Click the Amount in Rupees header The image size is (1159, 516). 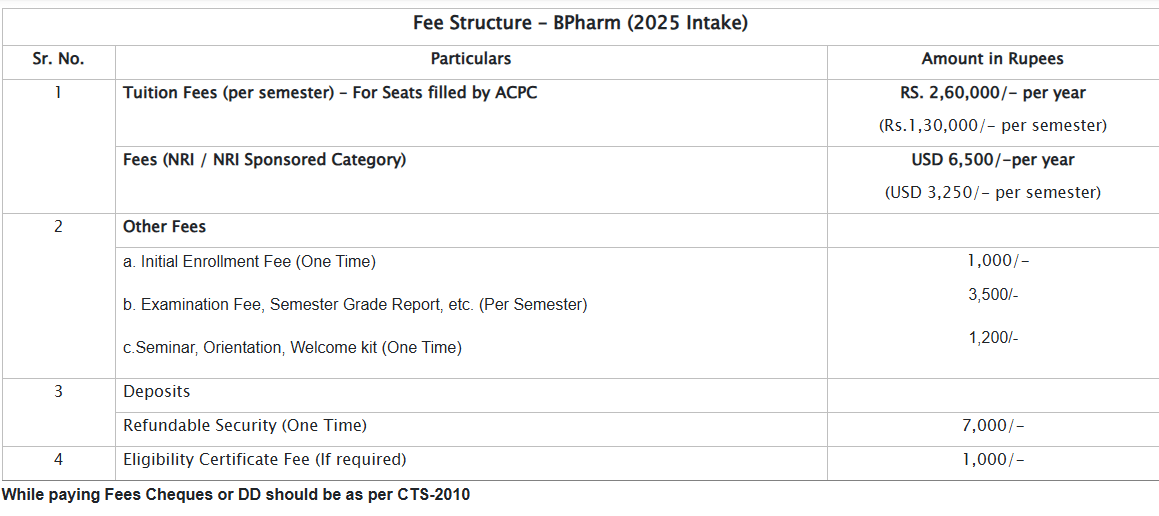(x=992, y=59)
